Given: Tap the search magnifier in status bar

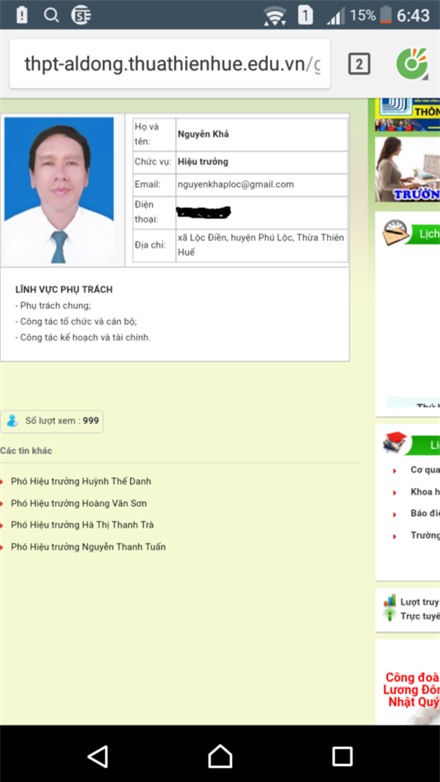Looking at the screenshot, I should 51,15.
